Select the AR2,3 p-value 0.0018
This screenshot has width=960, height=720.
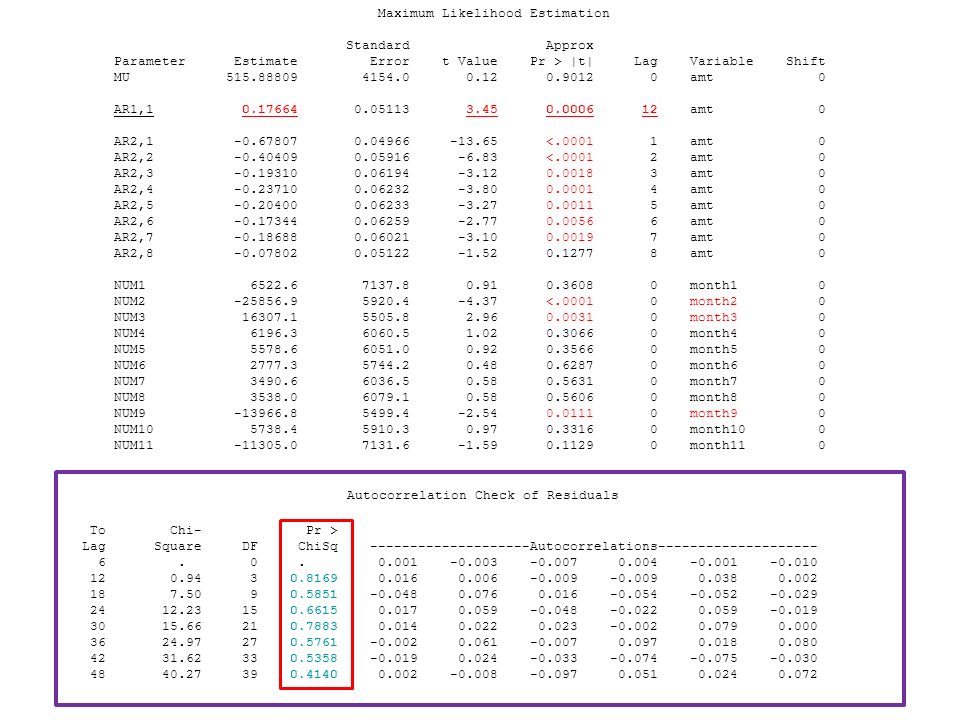click(x=569, y=173)
